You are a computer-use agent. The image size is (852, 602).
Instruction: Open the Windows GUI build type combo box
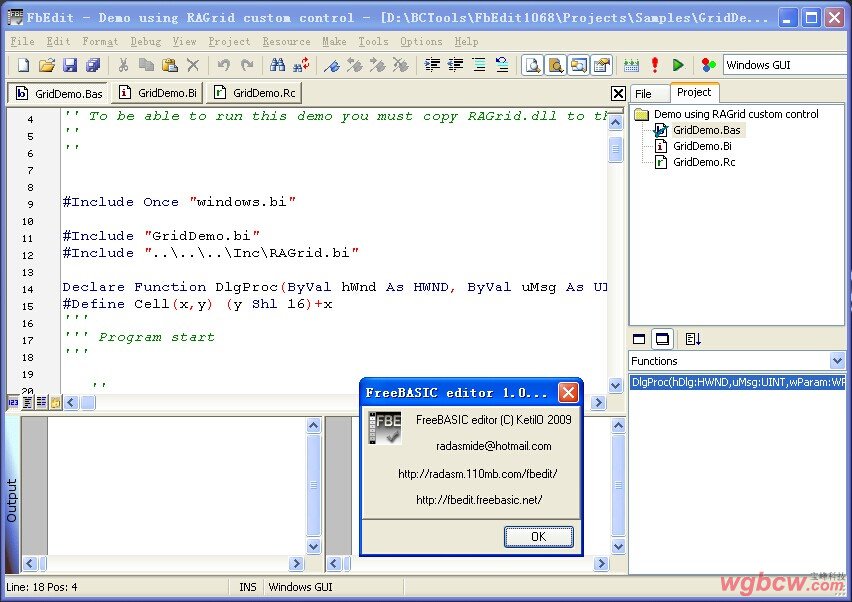pos(787,65)
